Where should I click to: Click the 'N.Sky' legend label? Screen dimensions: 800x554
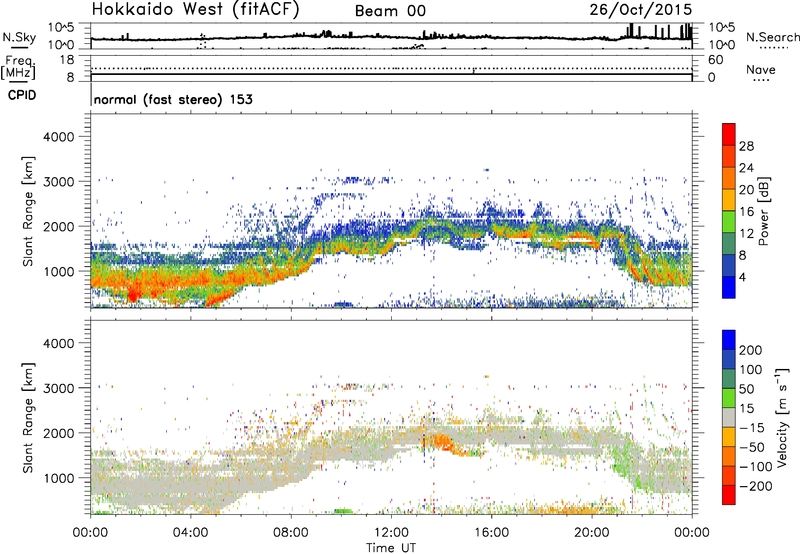coord(19,37)
